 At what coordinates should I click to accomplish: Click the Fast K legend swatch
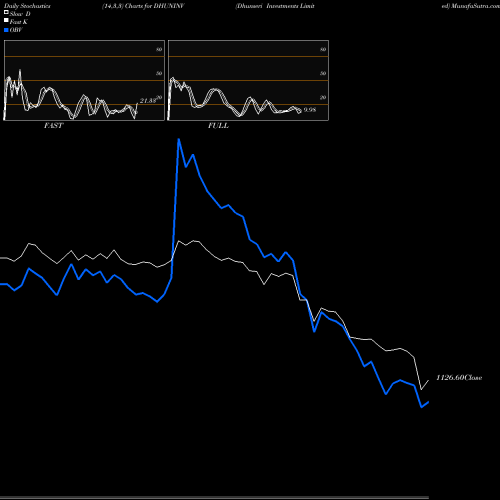(6, 21)
